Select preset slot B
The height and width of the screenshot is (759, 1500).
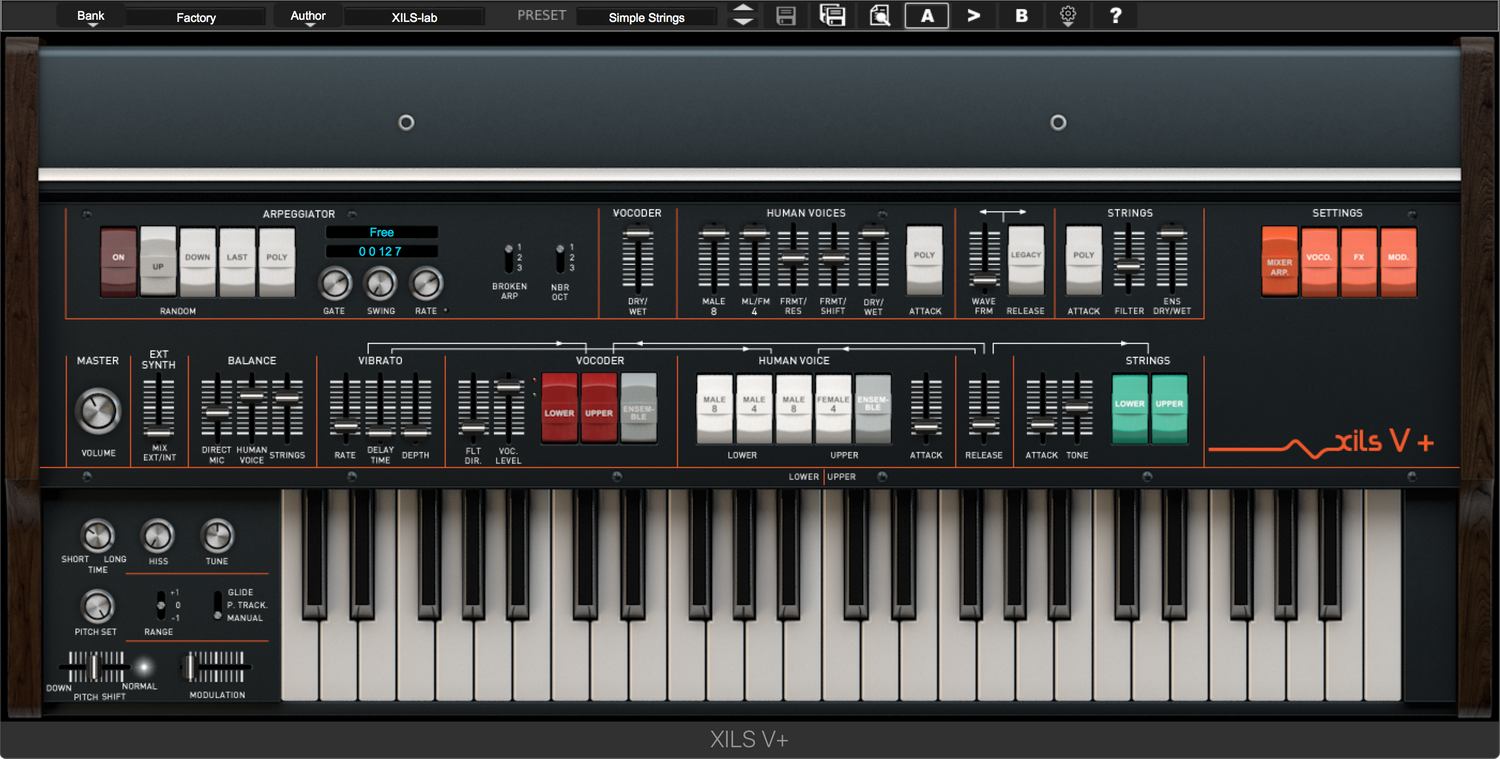pyautogui.click(x=1021, y=16)
